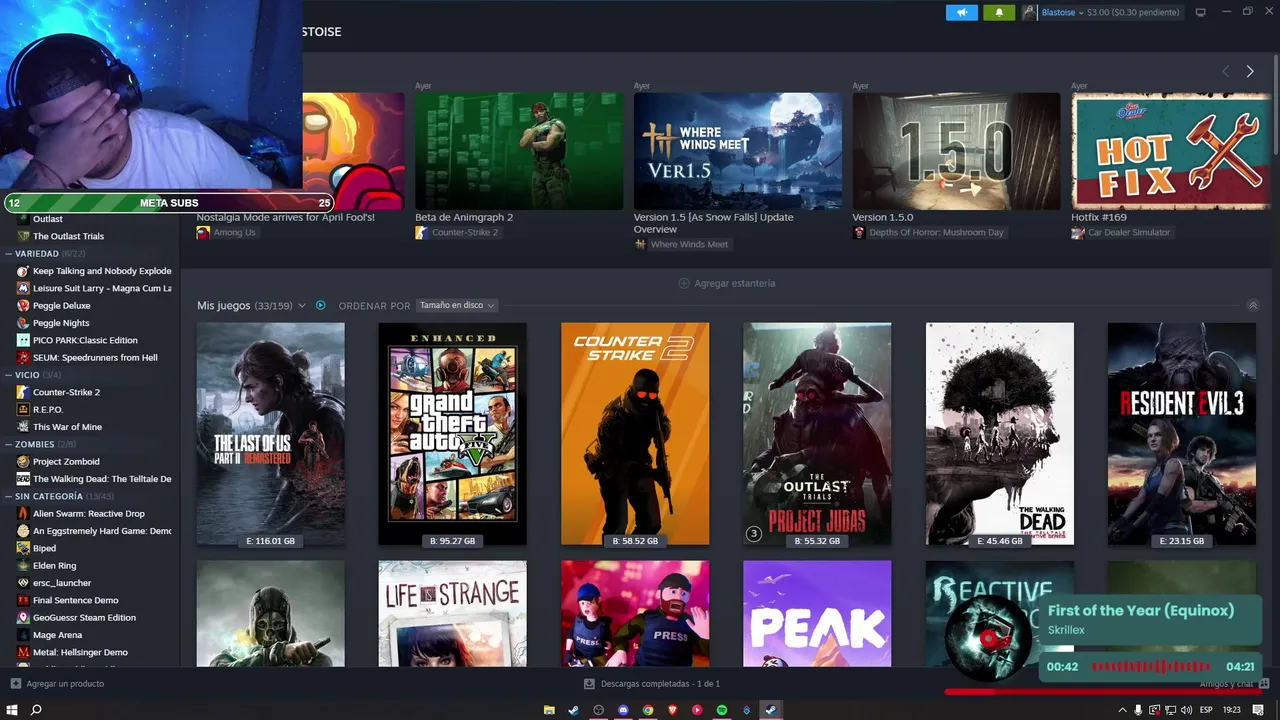
Task: Collapse the VARIEDAD category
Action: click(9, 254)
